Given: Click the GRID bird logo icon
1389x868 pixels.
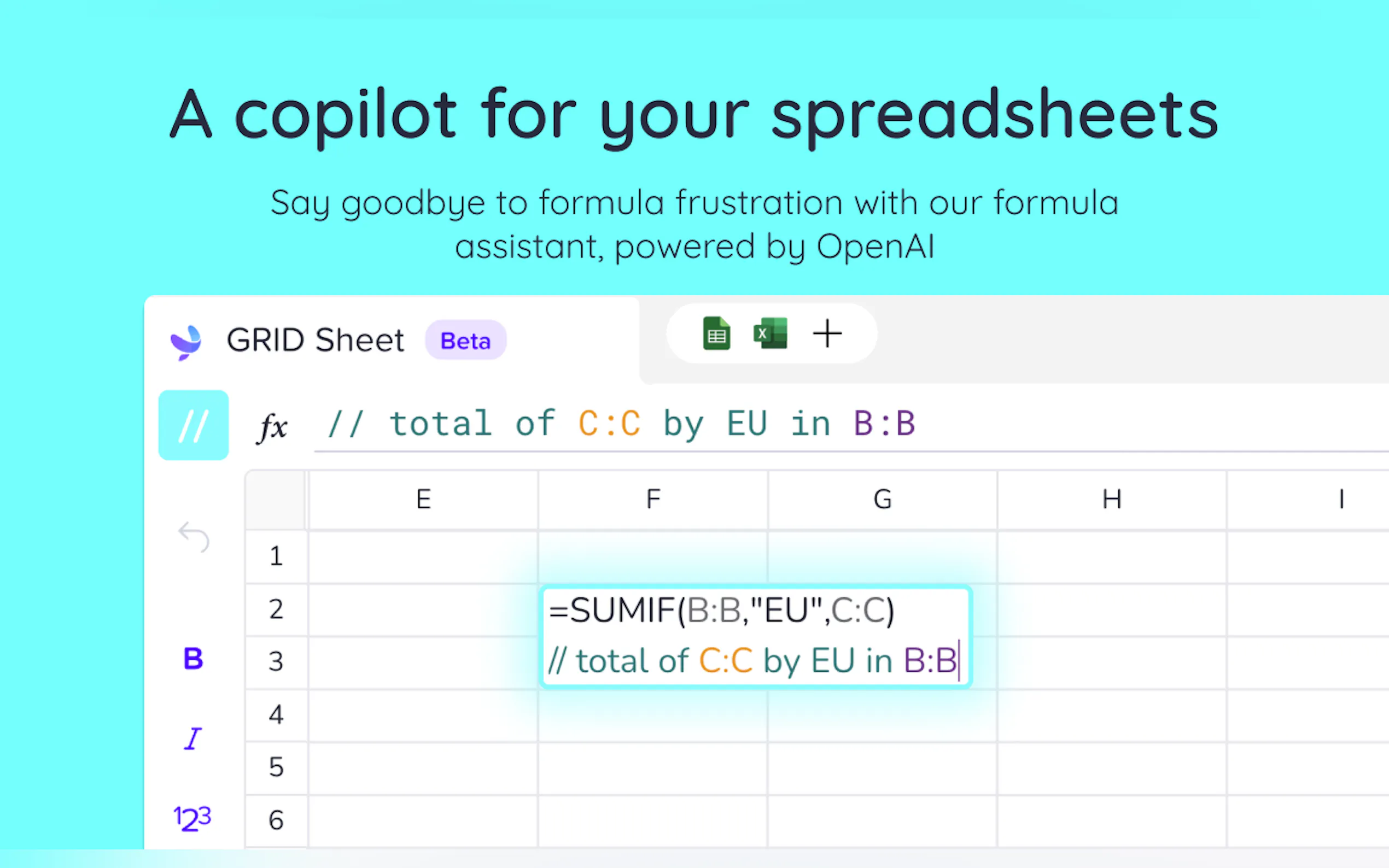Looking at the screenshot, I should 186,342.
